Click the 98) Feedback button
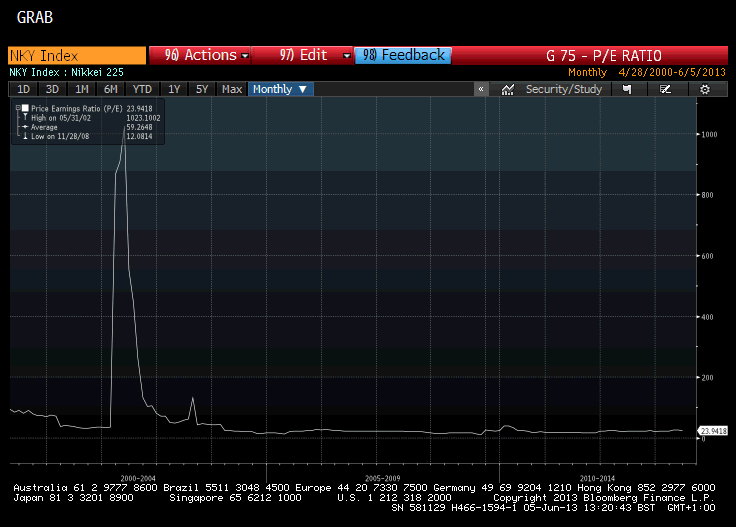The height and width of the screenshot is (527, 736). 403,55
